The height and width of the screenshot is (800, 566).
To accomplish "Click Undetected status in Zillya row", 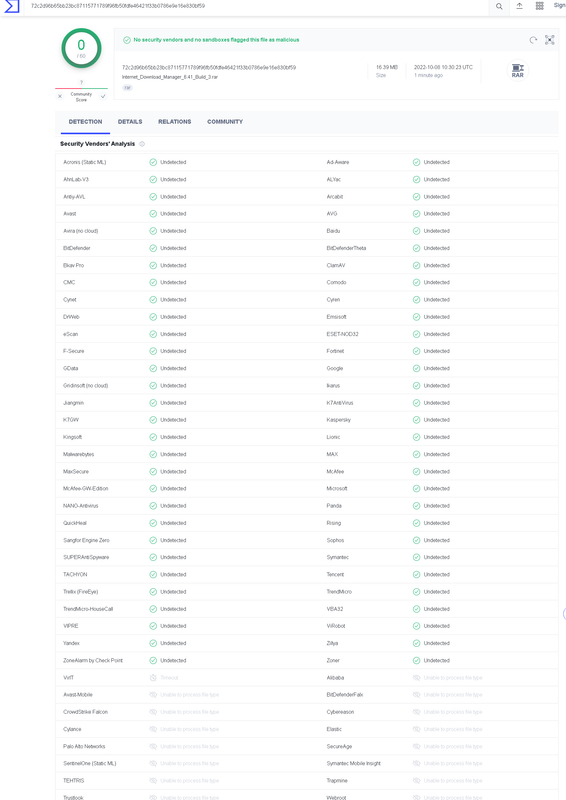I will (x=437, y=643).
